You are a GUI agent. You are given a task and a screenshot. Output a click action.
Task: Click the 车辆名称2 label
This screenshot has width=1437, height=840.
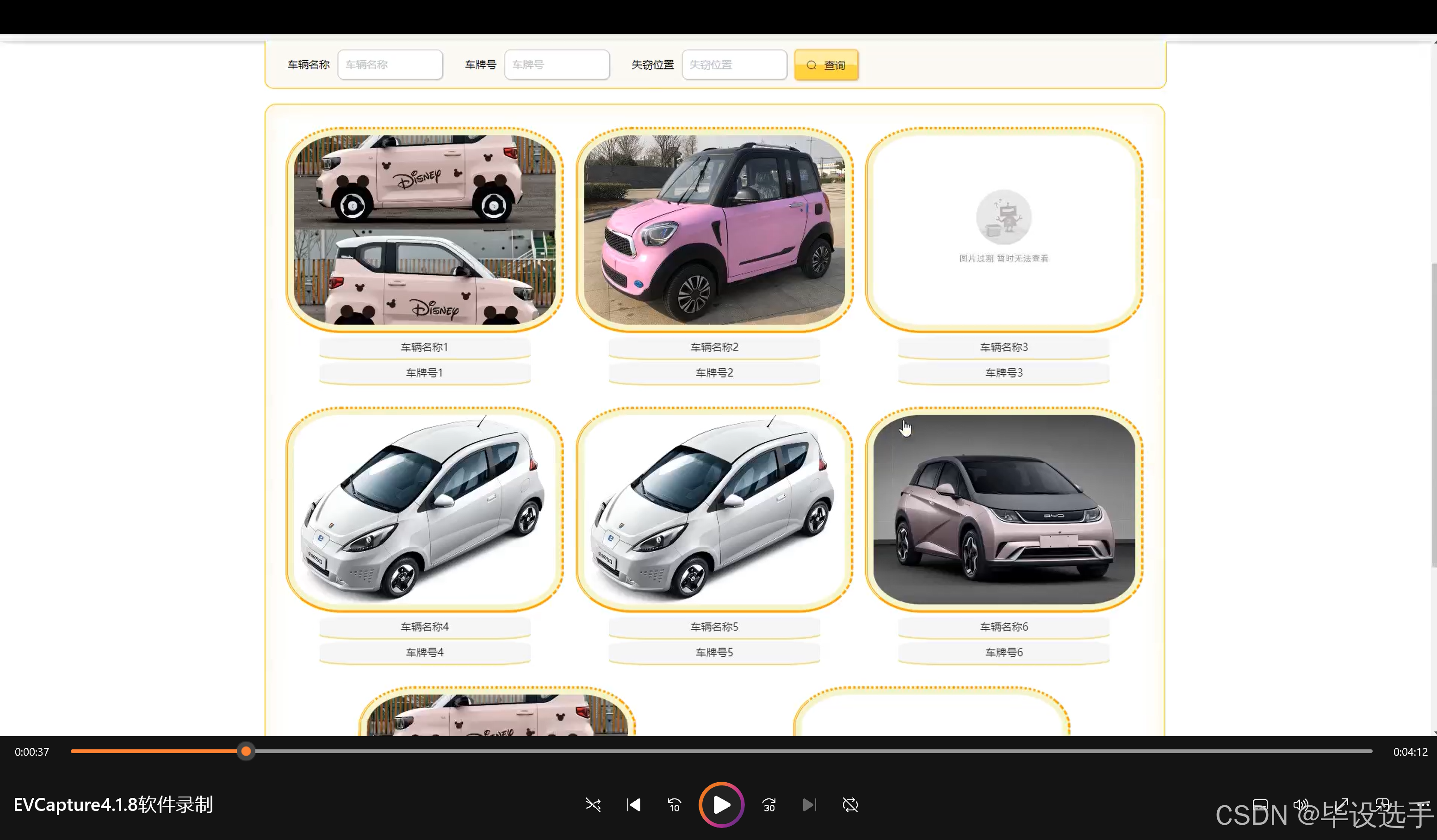point(714,347)
